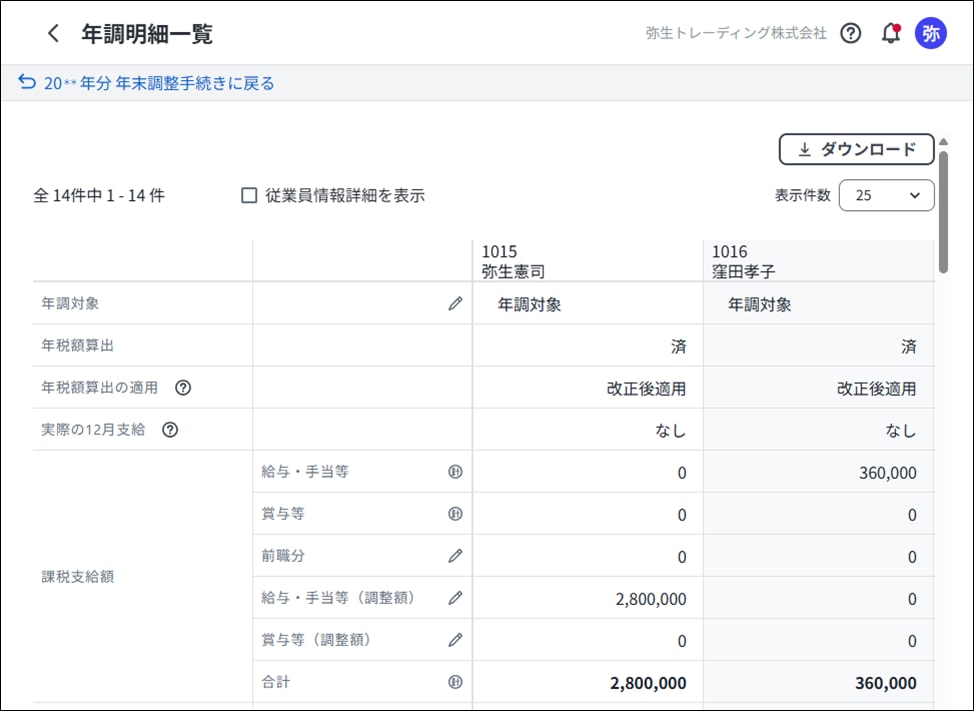Click the detail icon for 賞与等 row
This screenshot has height=711, width=974.
click(x=455, y=514)
